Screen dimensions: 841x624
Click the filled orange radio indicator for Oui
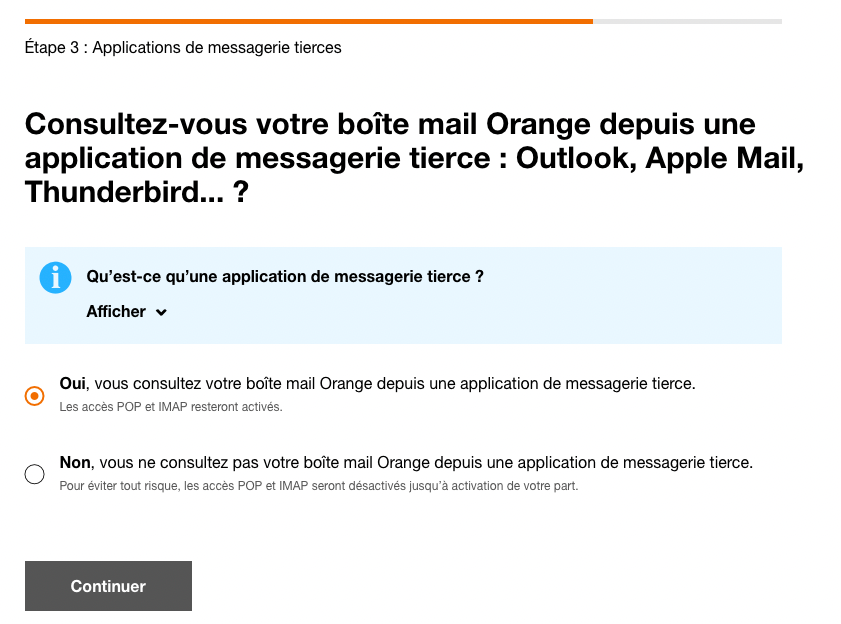pos(34,395)
